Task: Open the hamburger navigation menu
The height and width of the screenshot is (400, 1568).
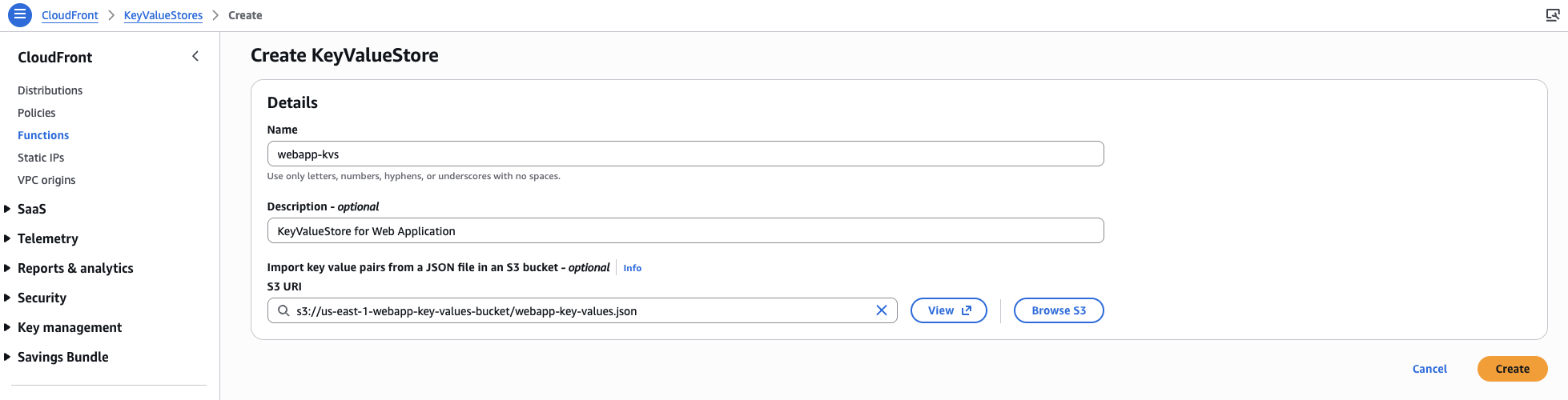Action: coord(20,15)
